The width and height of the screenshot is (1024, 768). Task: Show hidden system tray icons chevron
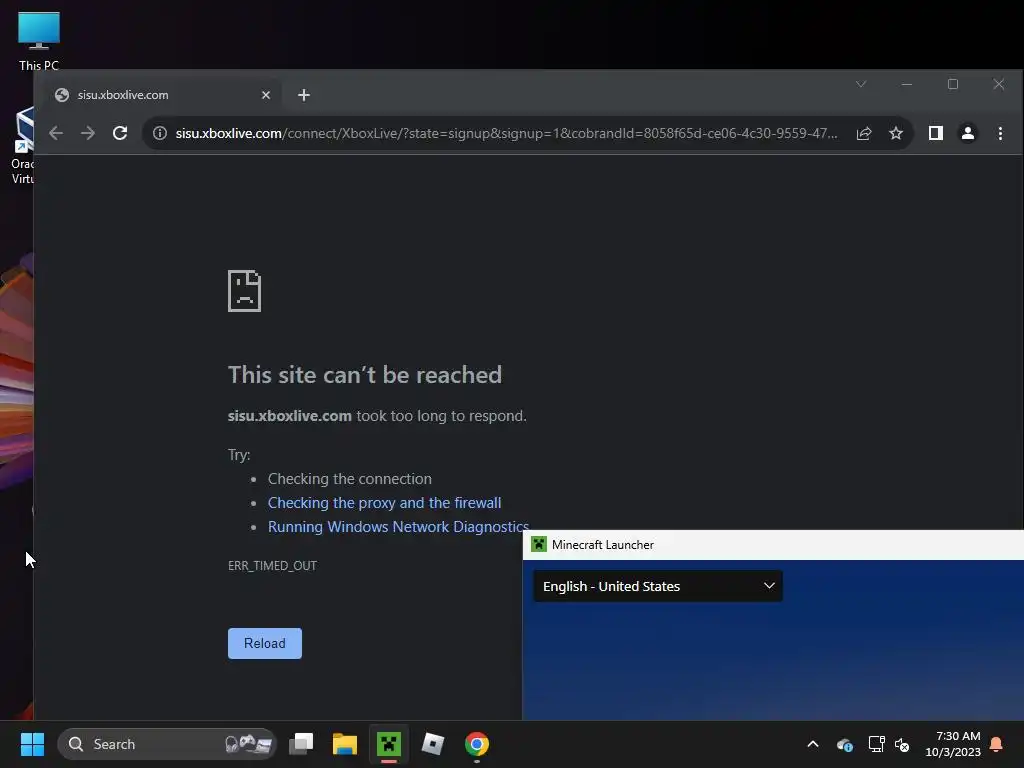point(813,744)
